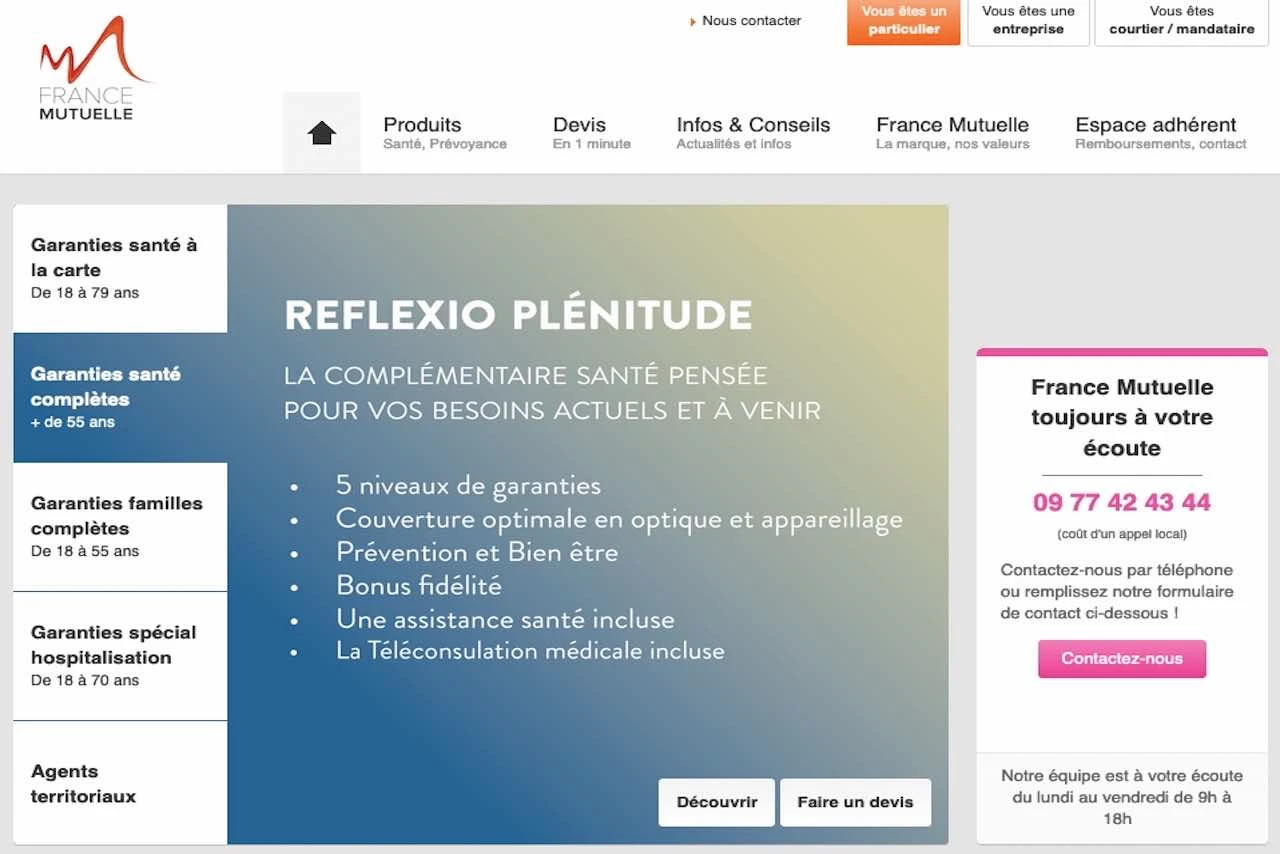The height and width of the screenshot is (854, 1280).
Task: Click the phone number 09 77 42 43 44
Action: (1121, 502)
